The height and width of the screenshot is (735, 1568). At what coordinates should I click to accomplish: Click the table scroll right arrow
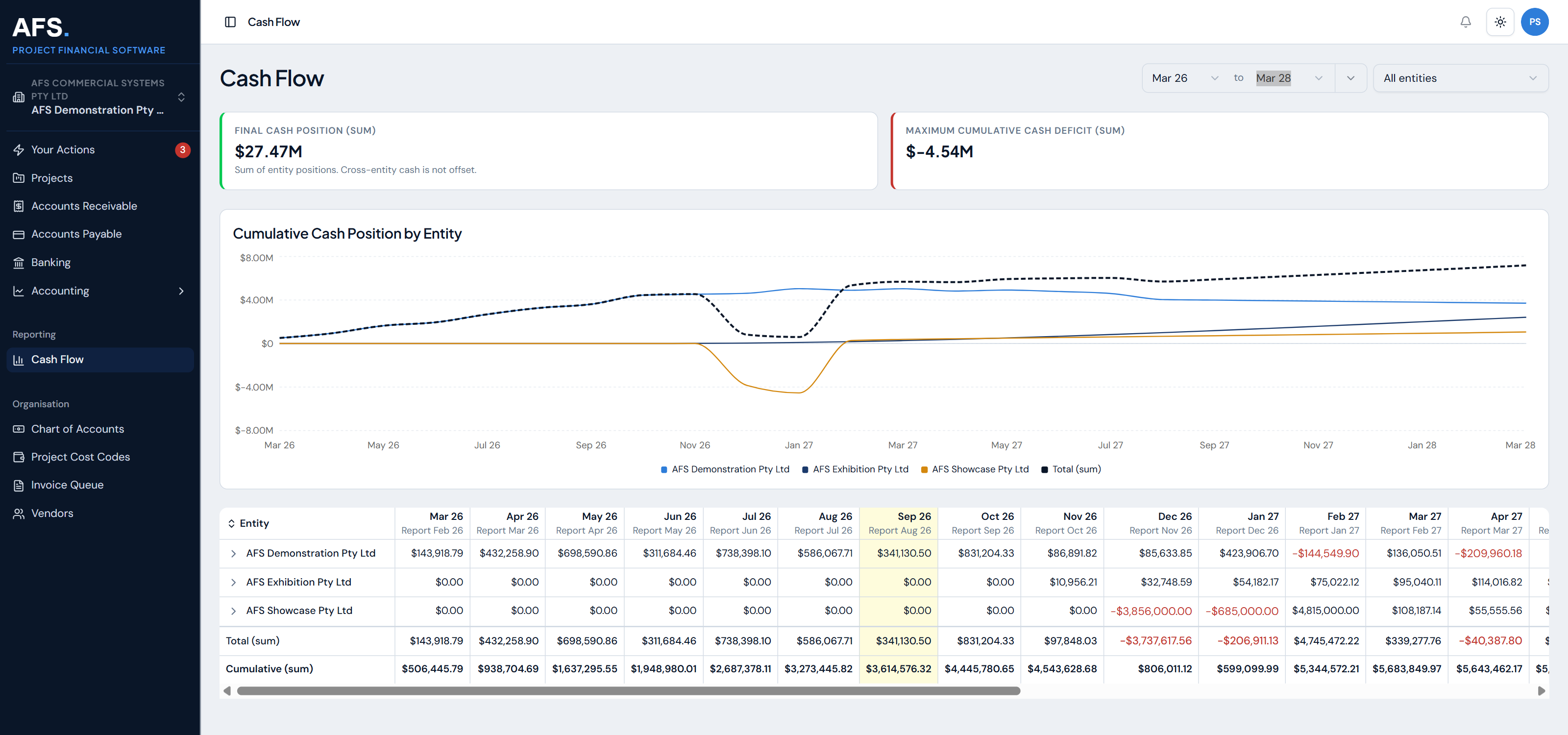point(1541,690)
